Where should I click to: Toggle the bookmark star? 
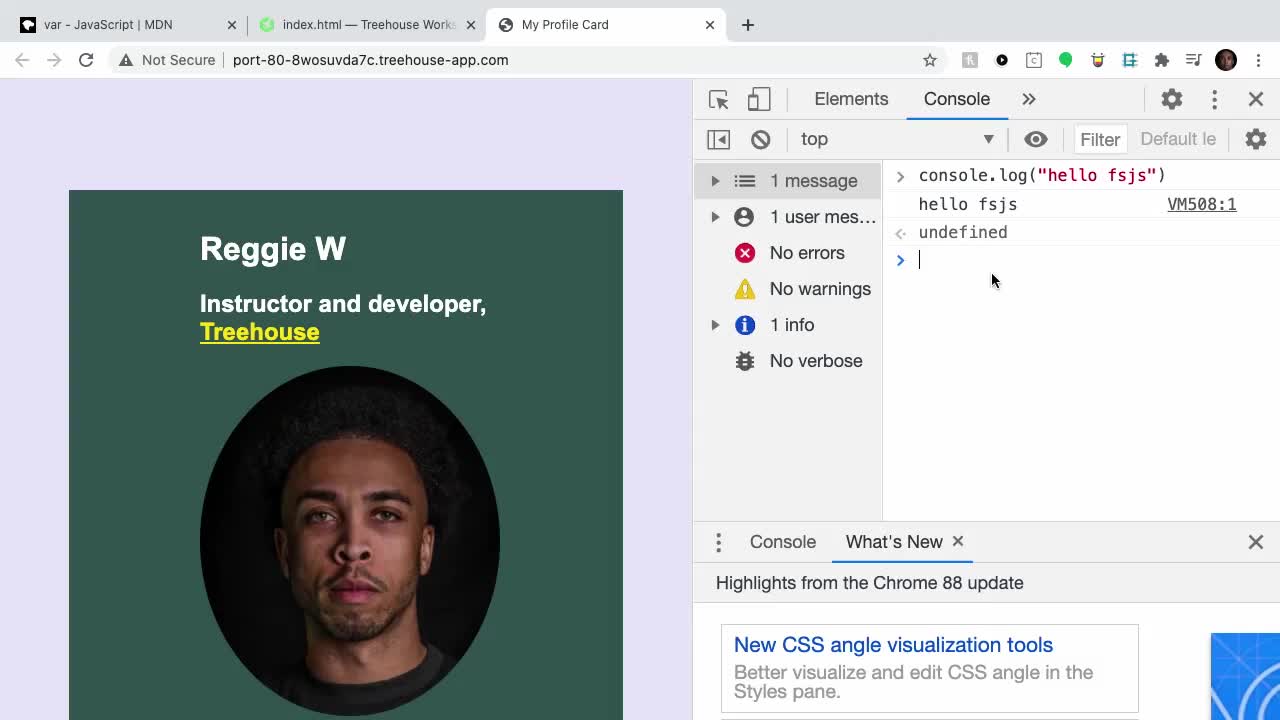tap(930, 60)
